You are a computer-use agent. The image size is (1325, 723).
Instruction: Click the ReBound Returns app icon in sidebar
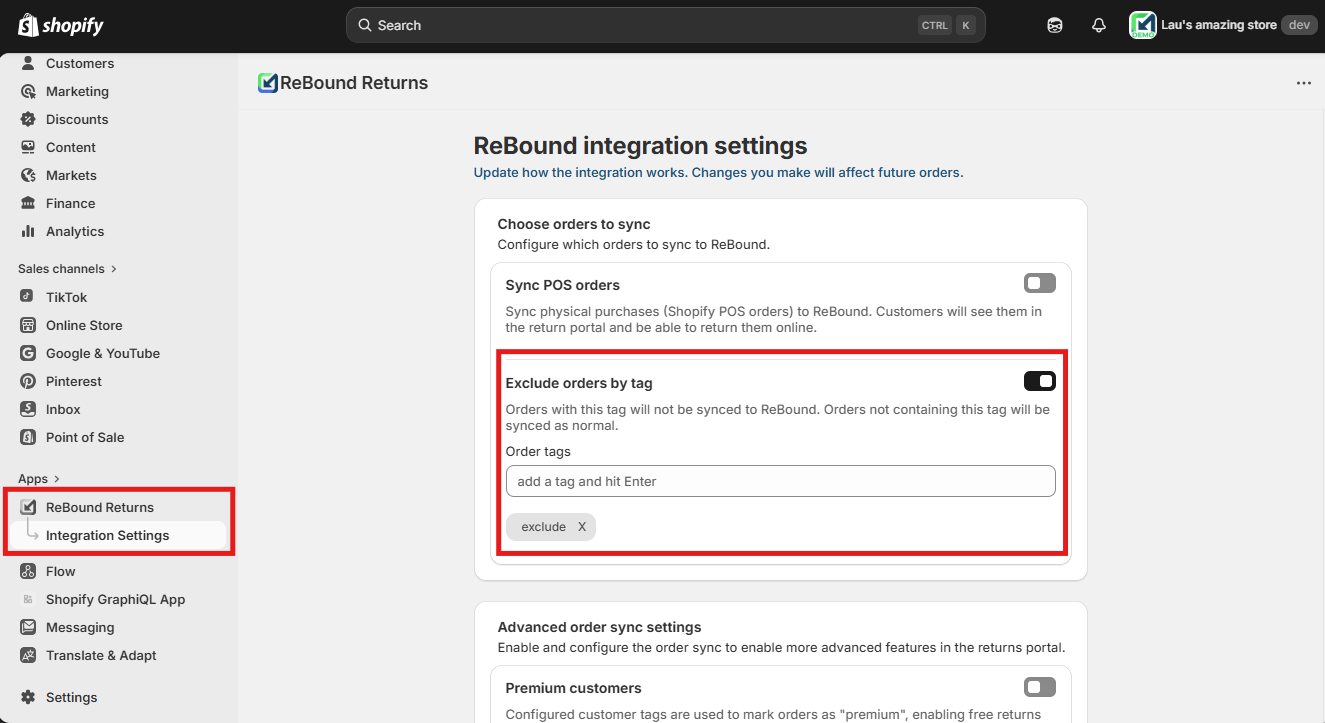tap(28, 507)
